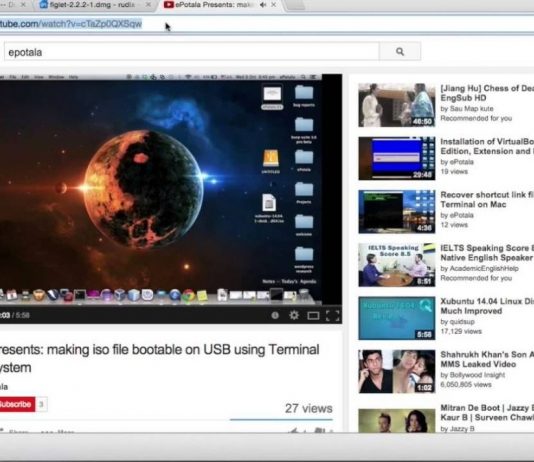Screen dimensions: 534x462
Task: Click the 12 views text
Action: [x=454, y=225]
